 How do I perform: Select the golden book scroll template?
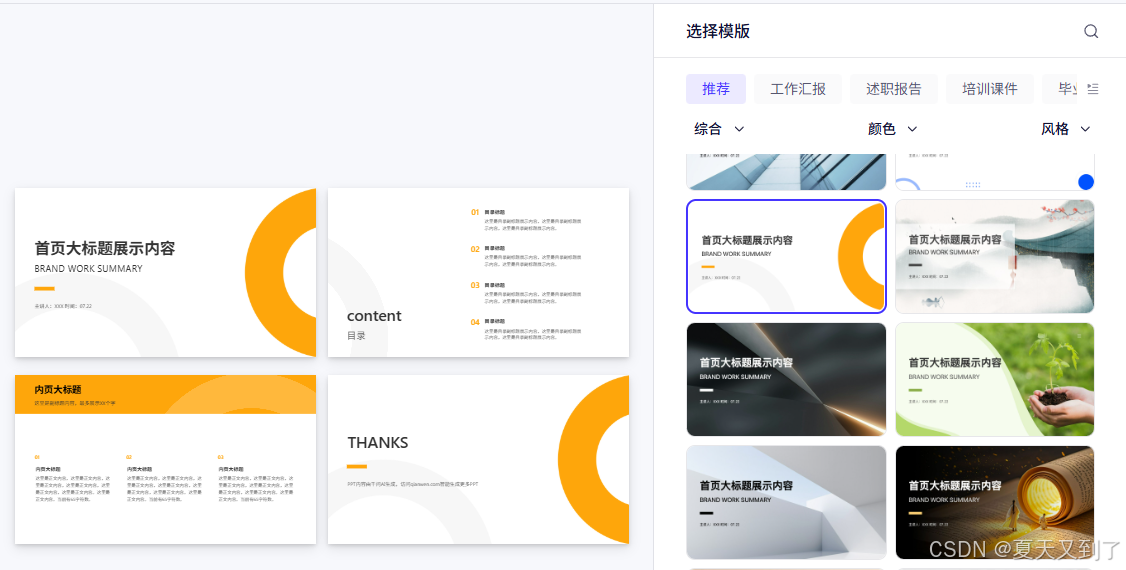(995, 503)
